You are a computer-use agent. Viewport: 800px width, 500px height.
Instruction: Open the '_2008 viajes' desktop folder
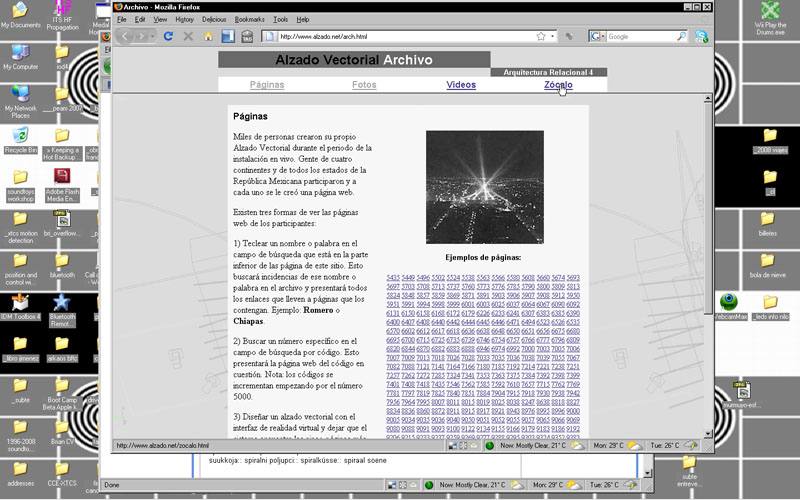pyautogui.click(x=770, y=141)
